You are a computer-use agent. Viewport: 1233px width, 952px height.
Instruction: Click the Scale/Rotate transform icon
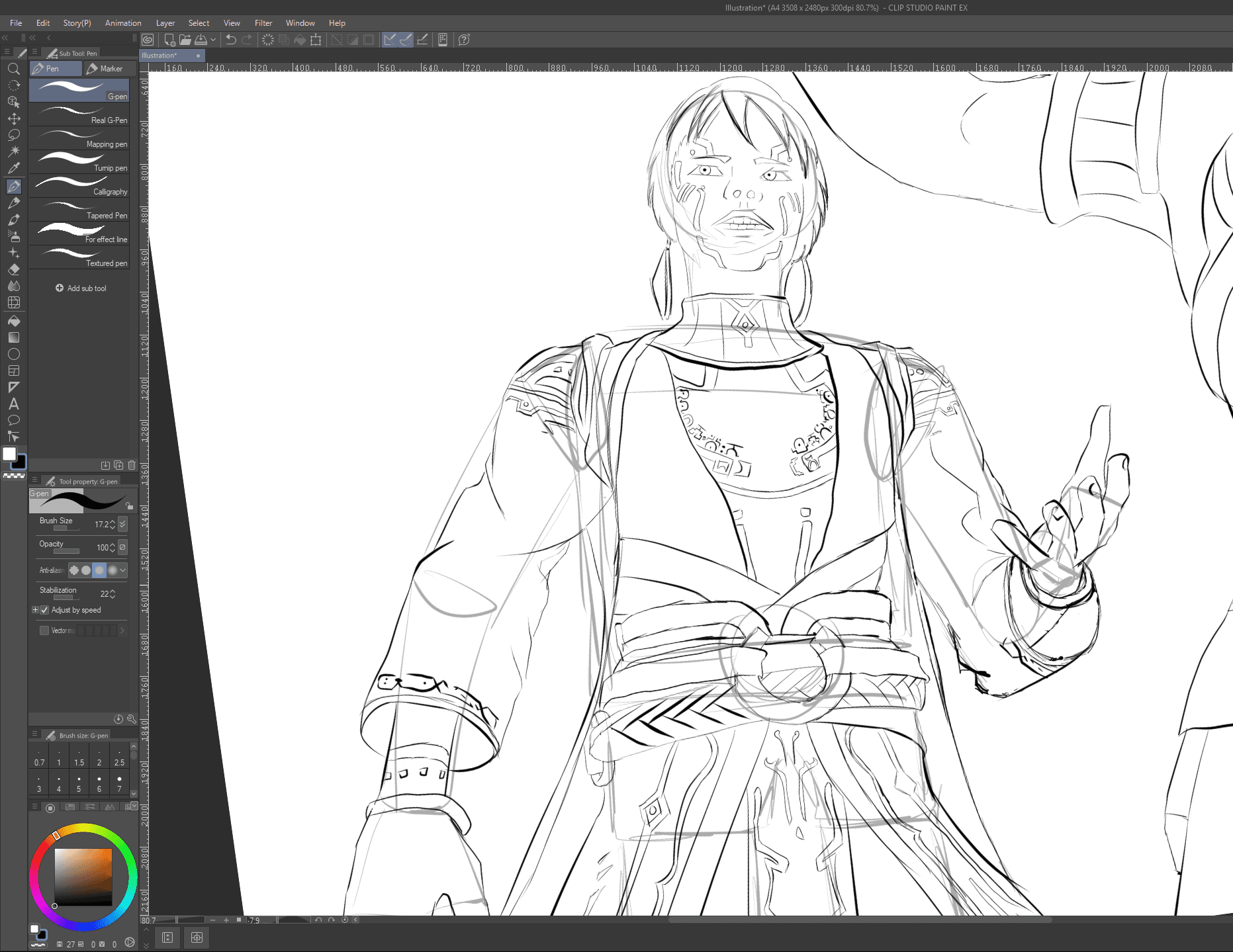coord(316,40)
